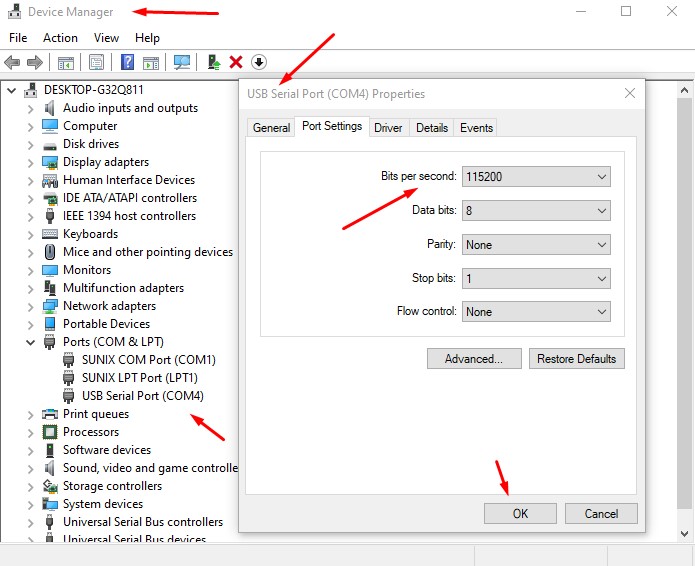695x566 pixels.
Task: Click the Device Manager title bar icon
Action: point(15,12)
